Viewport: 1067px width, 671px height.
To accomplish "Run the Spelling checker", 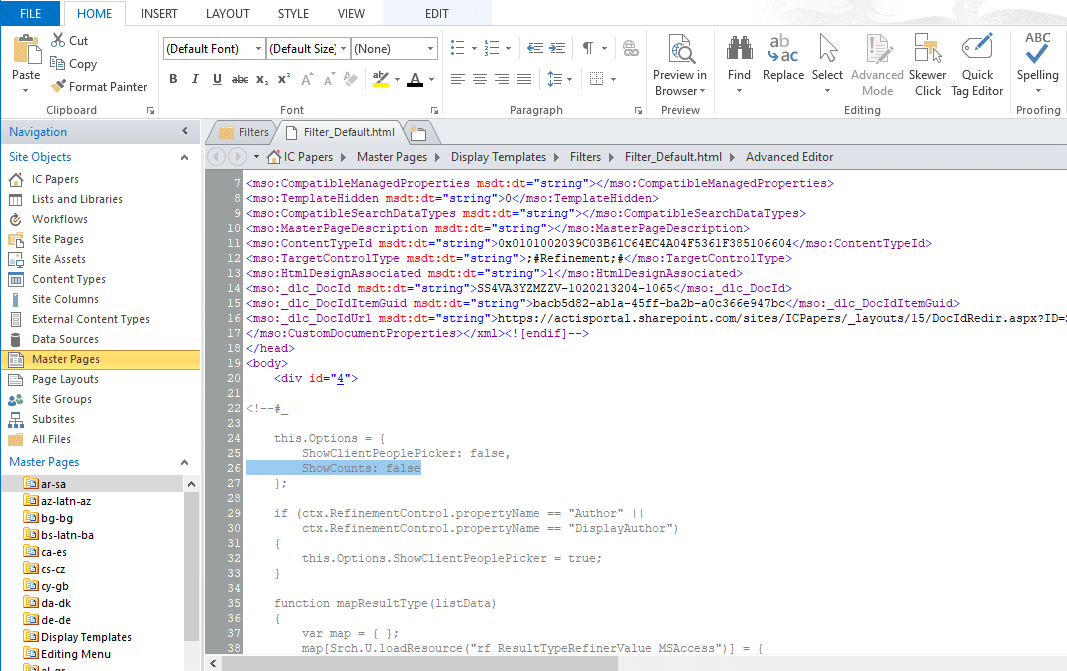I will [1037, 63].
